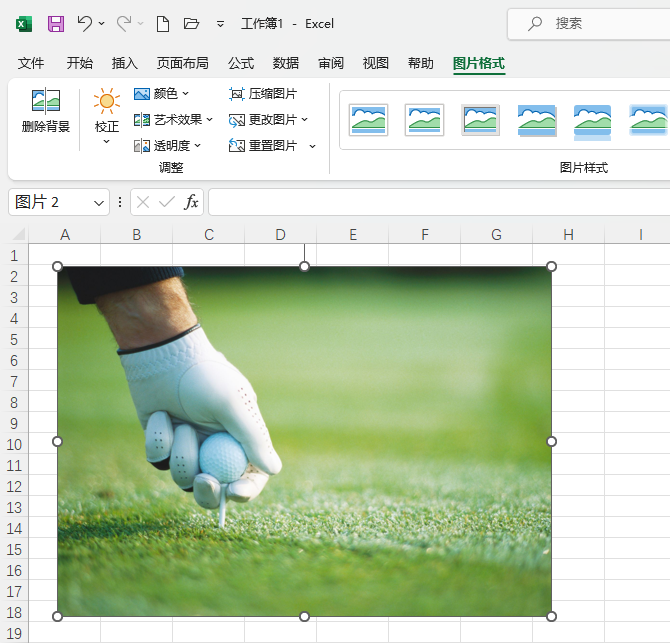Click the cancel X in formula bar
Image resolution: width=670 pixels, height=643 pixels.
143,202
